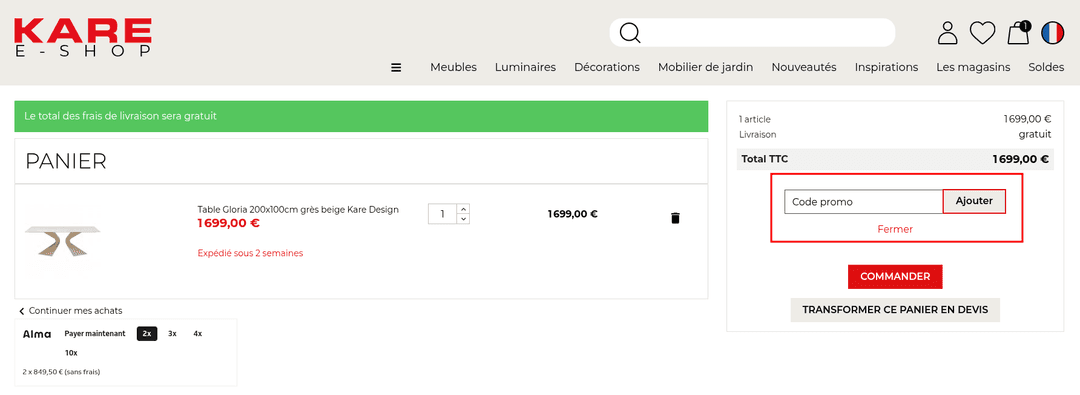Click the 2 x 849,50 € sans frais text
1080x395 pixels.
point(61,372)
